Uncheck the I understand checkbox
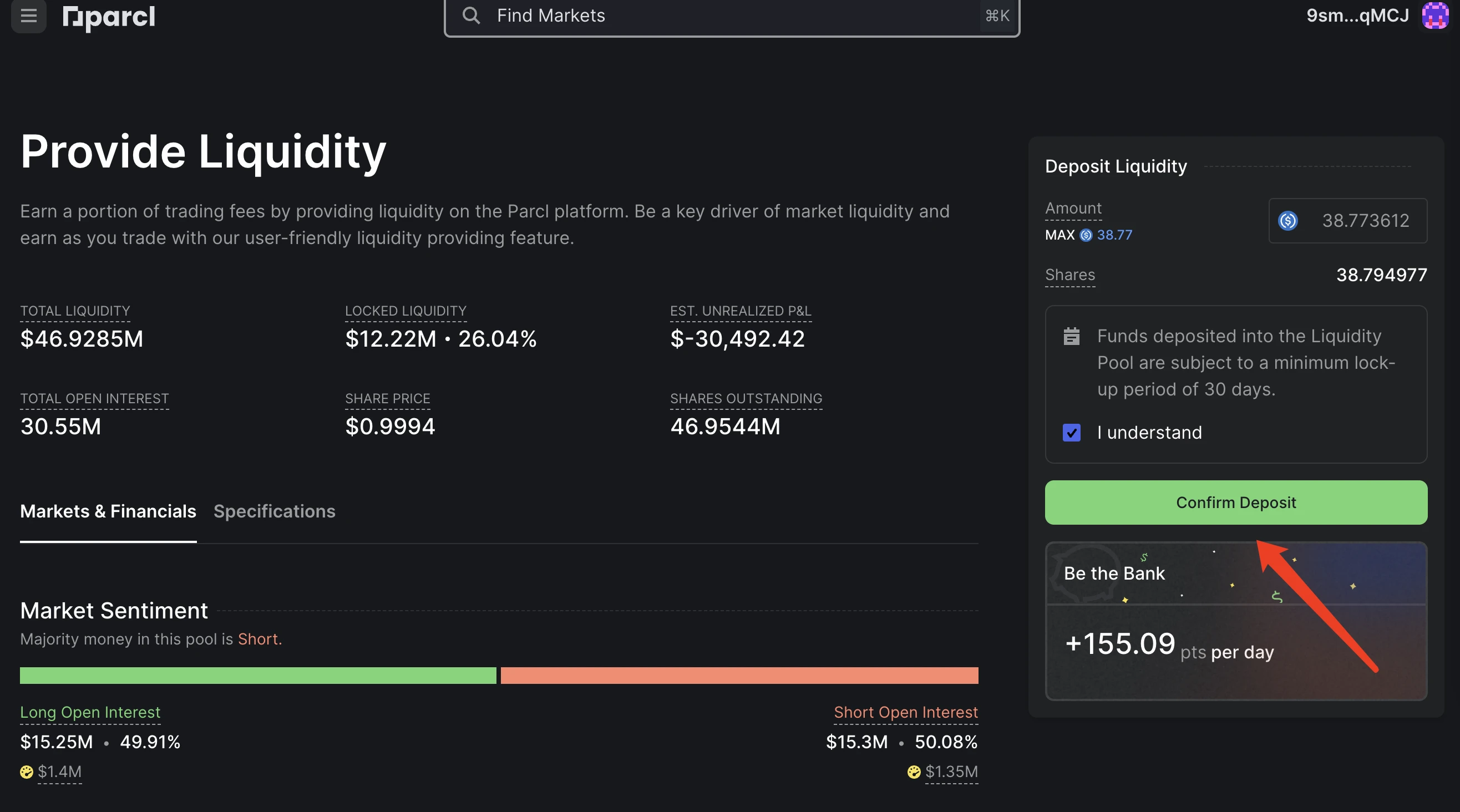The width and height of the screenshot is (1460, 812). [x=1071, y=433]
